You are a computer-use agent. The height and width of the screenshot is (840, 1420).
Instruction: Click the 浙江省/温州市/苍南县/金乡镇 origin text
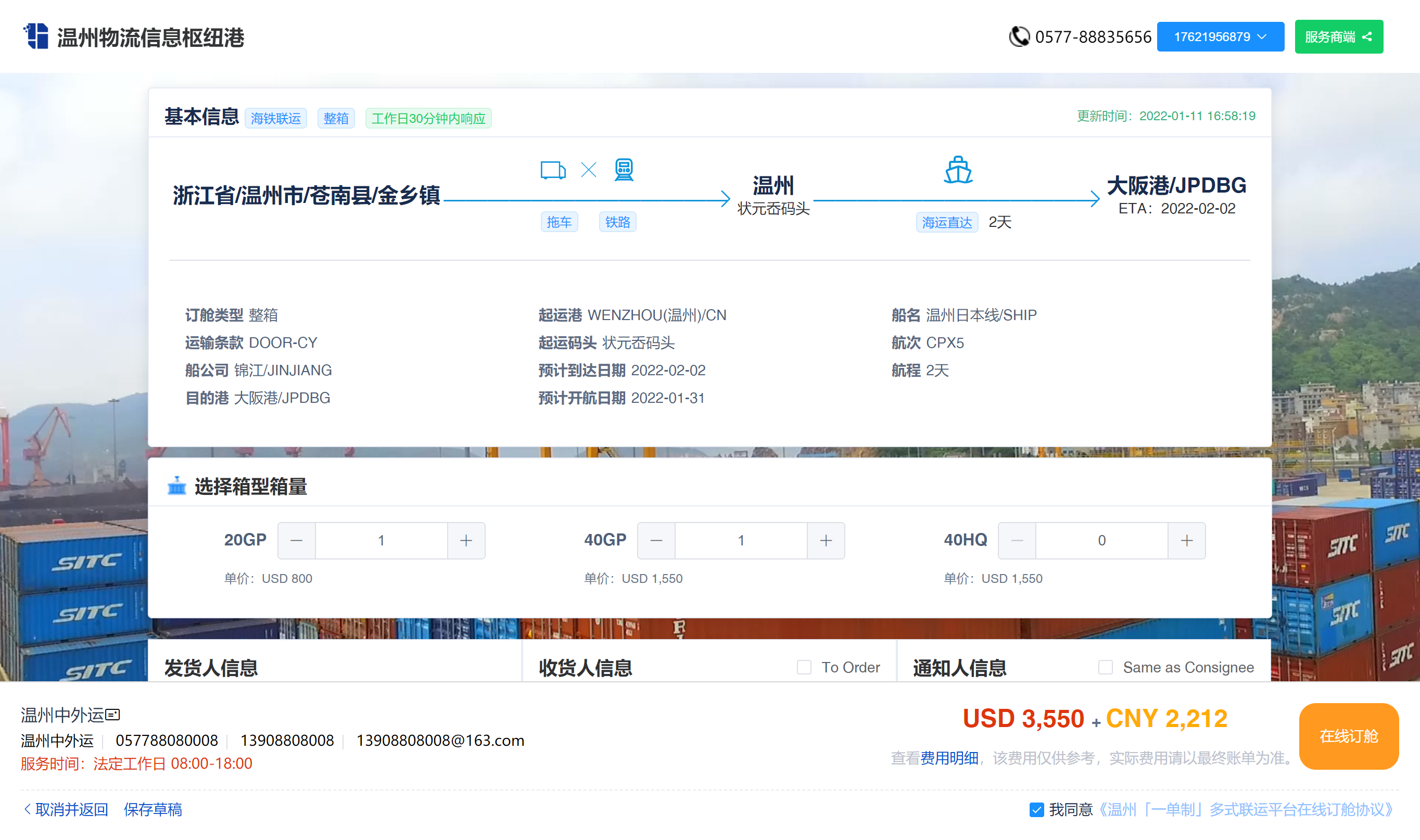[306, 196]
